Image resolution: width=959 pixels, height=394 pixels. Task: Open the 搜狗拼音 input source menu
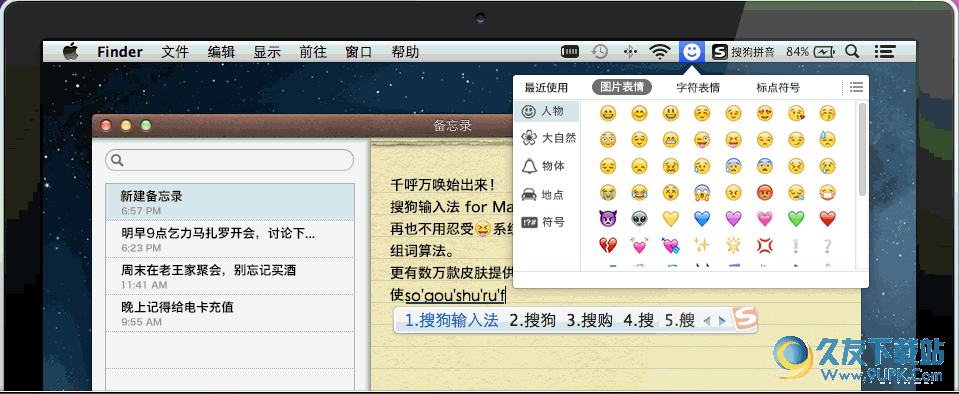point(753,52)
